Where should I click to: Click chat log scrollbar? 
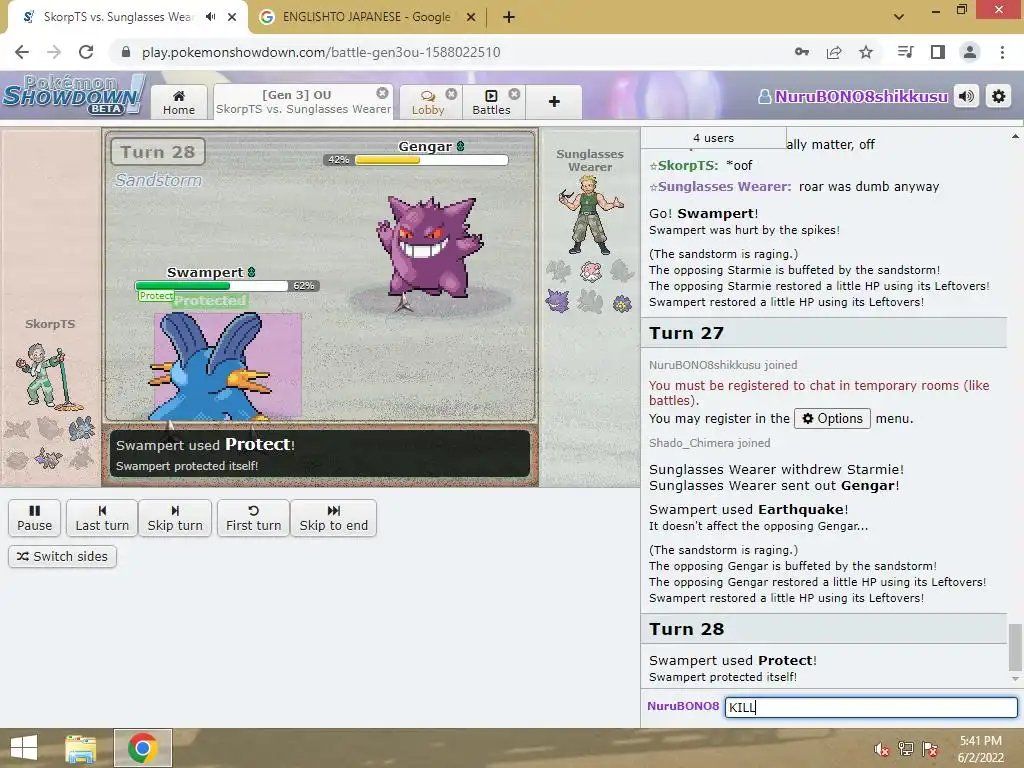click(x=1015, y=647)
